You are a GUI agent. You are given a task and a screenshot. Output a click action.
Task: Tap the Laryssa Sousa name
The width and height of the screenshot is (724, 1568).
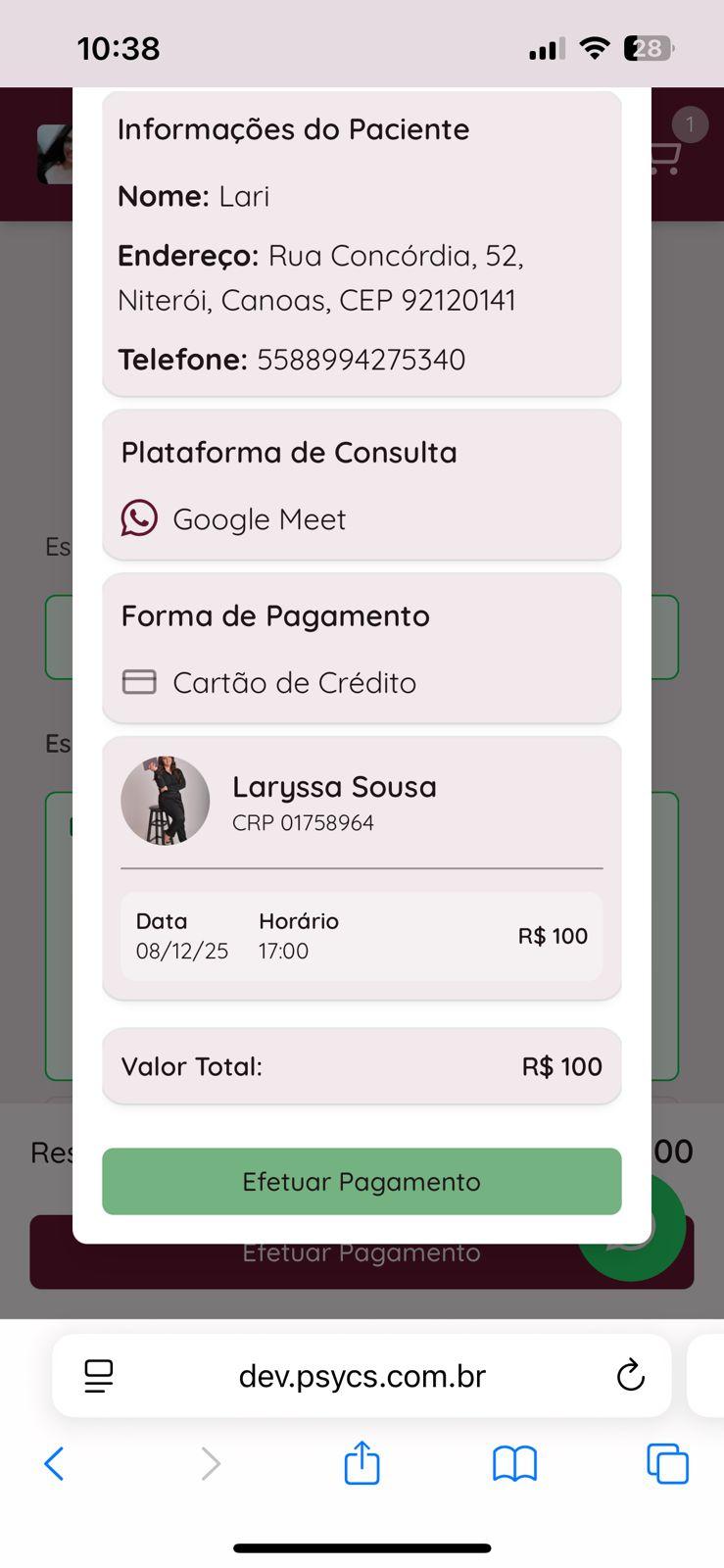point(334,787)
